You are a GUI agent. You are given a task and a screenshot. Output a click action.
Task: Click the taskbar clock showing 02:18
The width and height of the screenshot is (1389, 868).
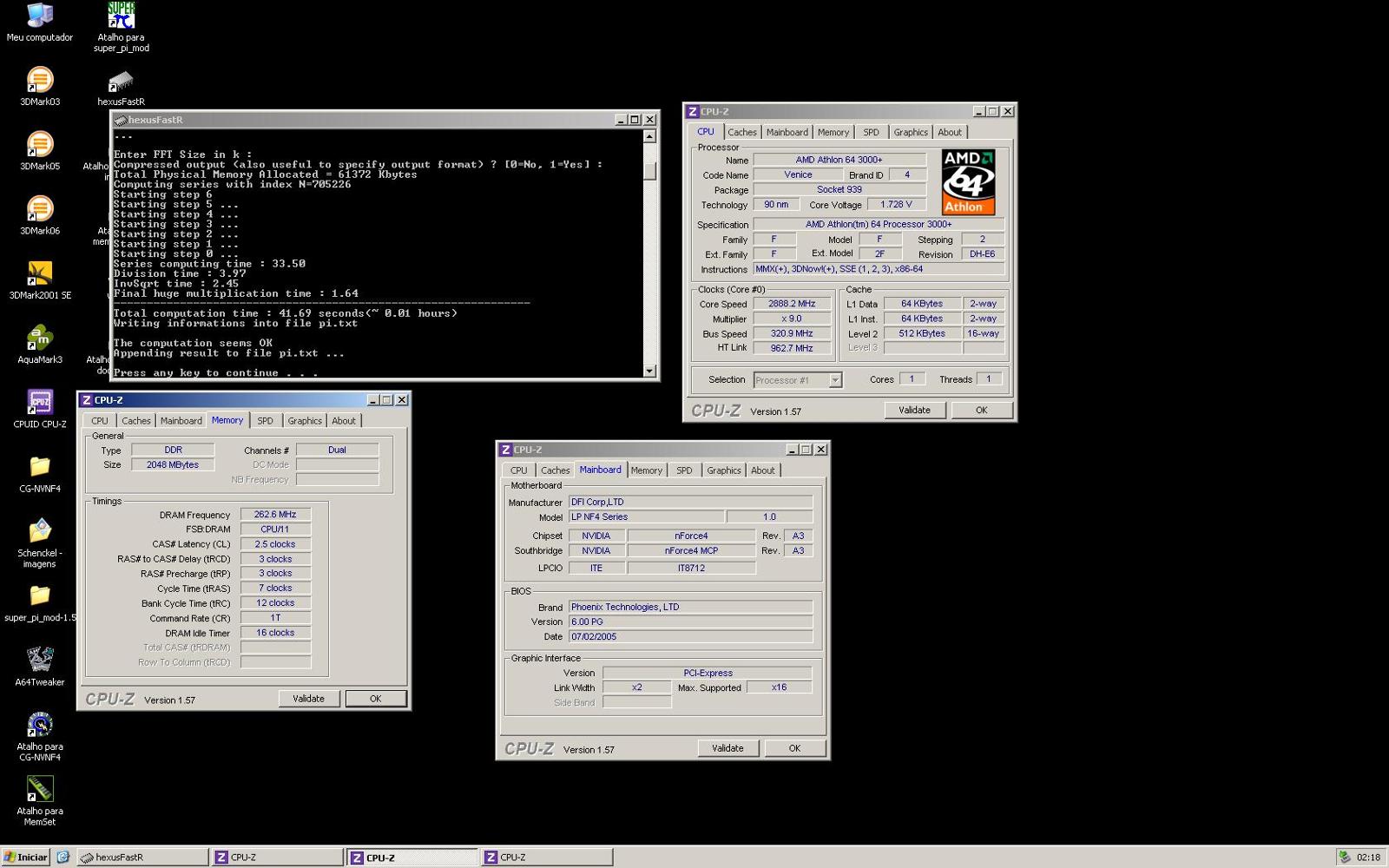point(1368,858)
